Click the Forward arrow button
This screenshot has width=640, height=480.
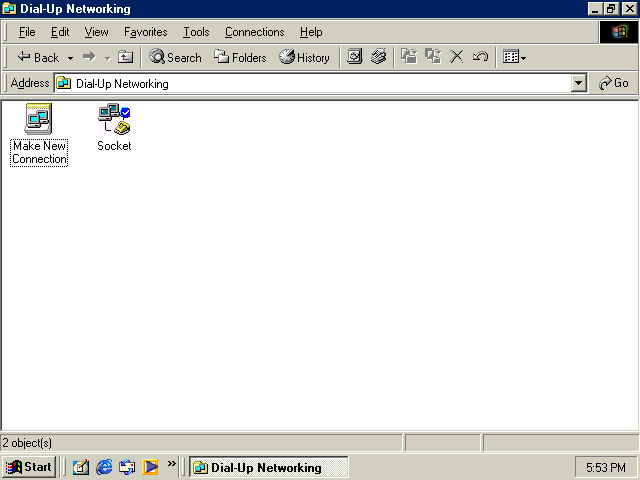point(89,57)
